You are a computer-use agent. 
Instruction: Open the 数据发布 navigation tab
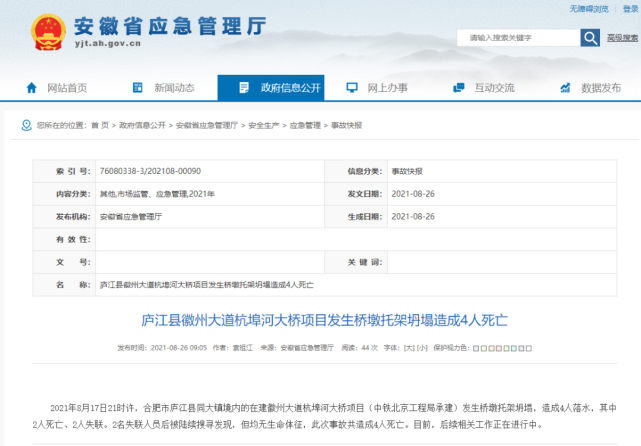590,87
